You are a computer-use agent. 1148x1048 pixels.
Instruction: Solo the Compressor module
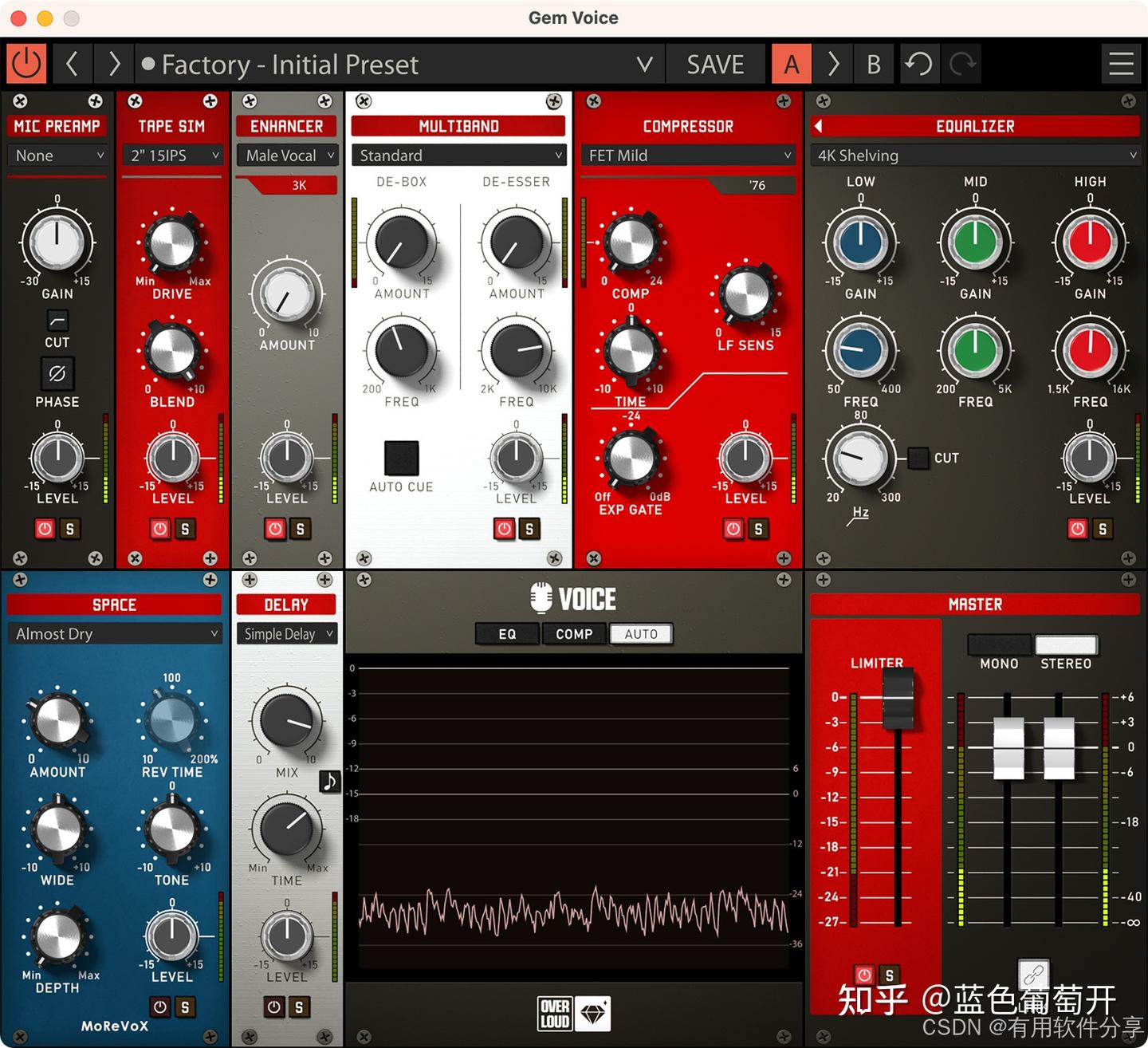click(758, 528)
